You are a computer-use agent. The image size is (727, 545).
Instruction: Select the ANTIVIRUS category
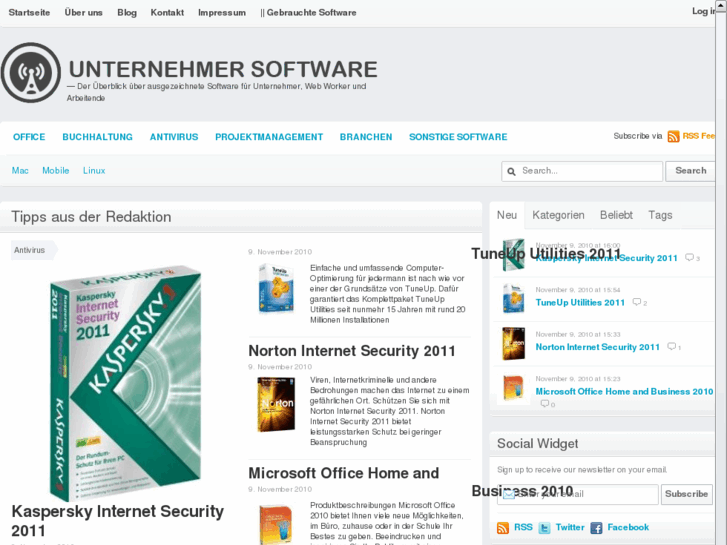pyautogui.click(x=174, y=137)
